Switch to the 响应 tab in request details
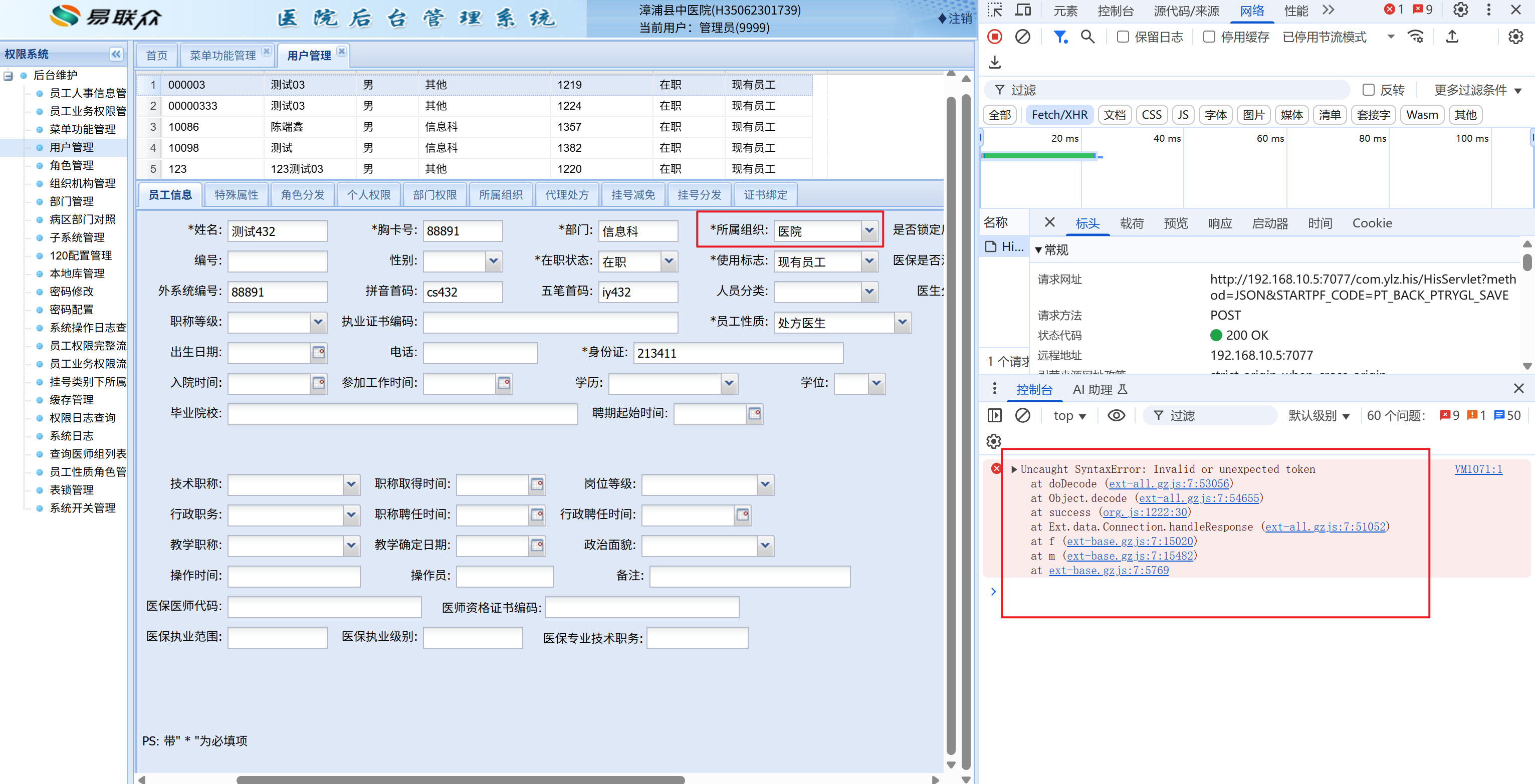Viewport: 1535px width, 784px height. 1219,223
